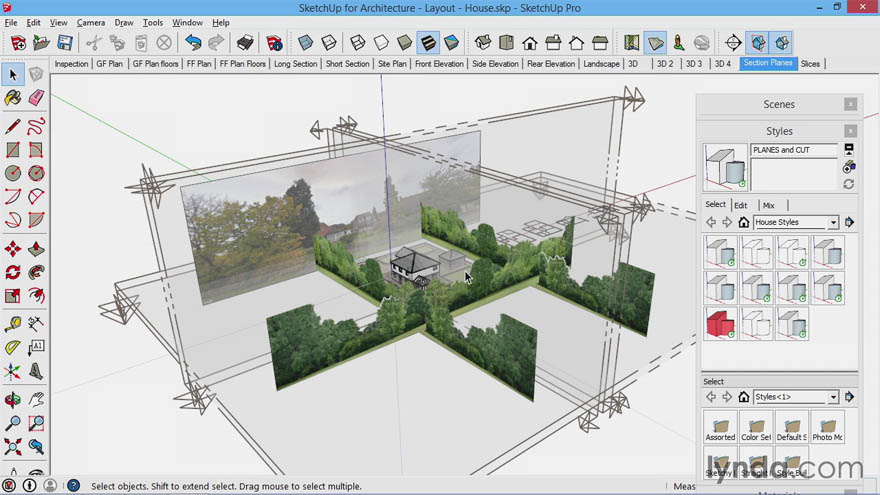This screenshot has height=495, width=880.
Task: Open the House Styles dropdown
Action: (833, 222)
